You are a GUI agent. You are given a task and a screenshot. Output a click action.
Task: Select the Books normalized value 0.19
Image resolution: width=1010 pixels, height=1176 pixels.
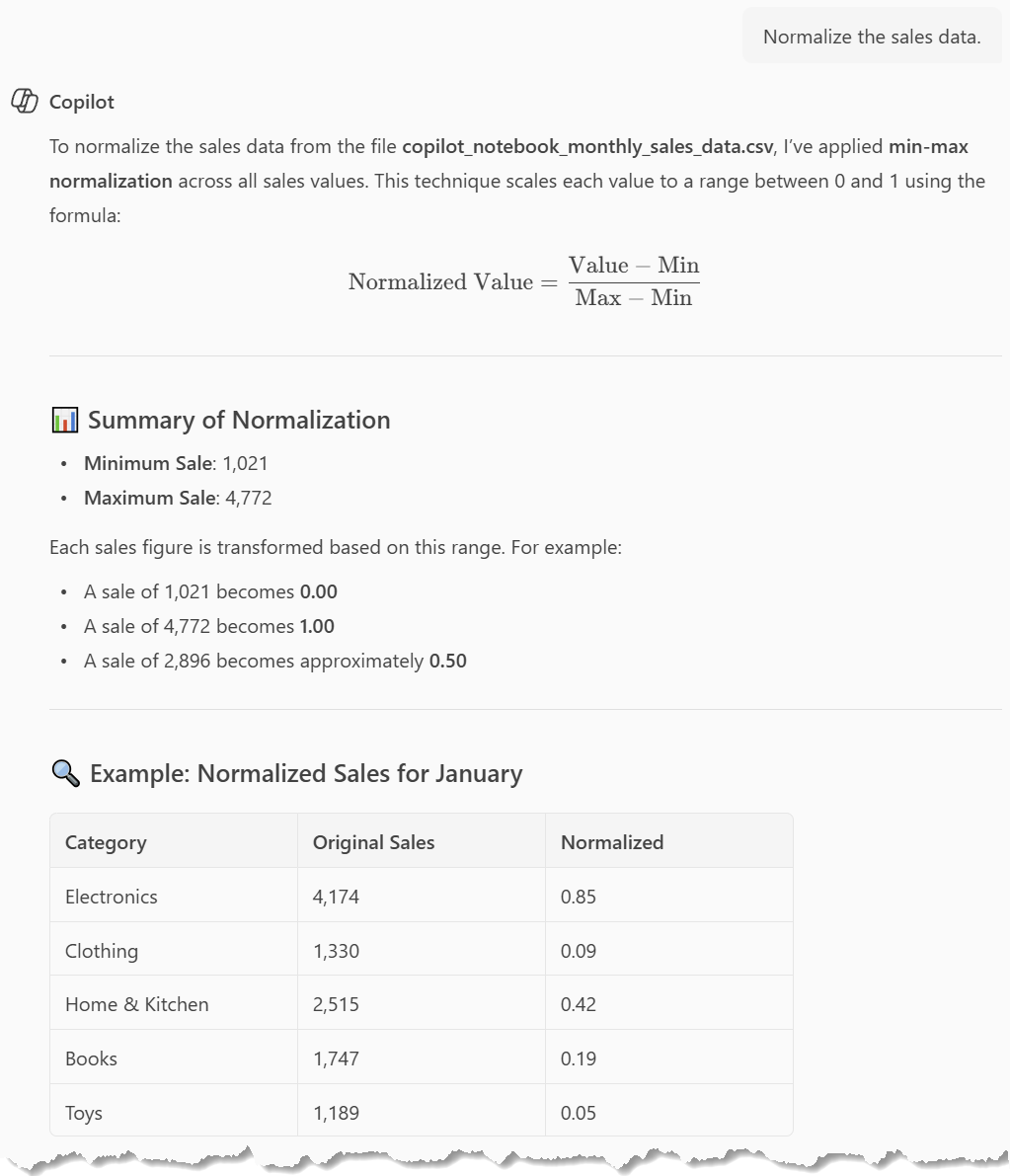(x=579, y=1058)
